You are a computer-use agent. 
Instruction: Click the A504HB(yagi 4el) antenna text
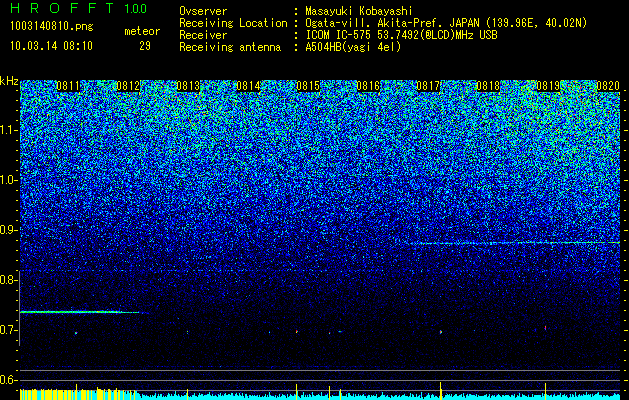(x=353, y=47)
